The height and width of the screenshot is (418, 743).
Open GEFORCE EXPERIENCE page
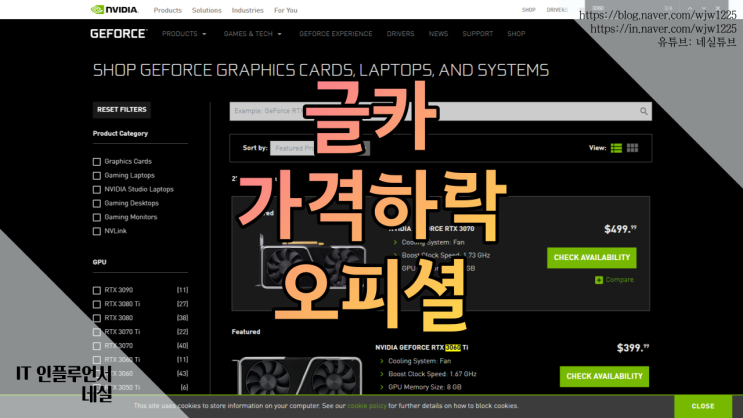[x=335, y=34]
